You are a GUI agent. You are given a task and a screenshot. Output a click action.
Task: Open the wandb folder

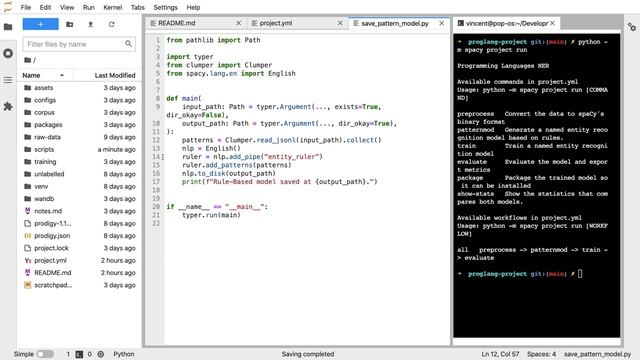coord(79,199)
